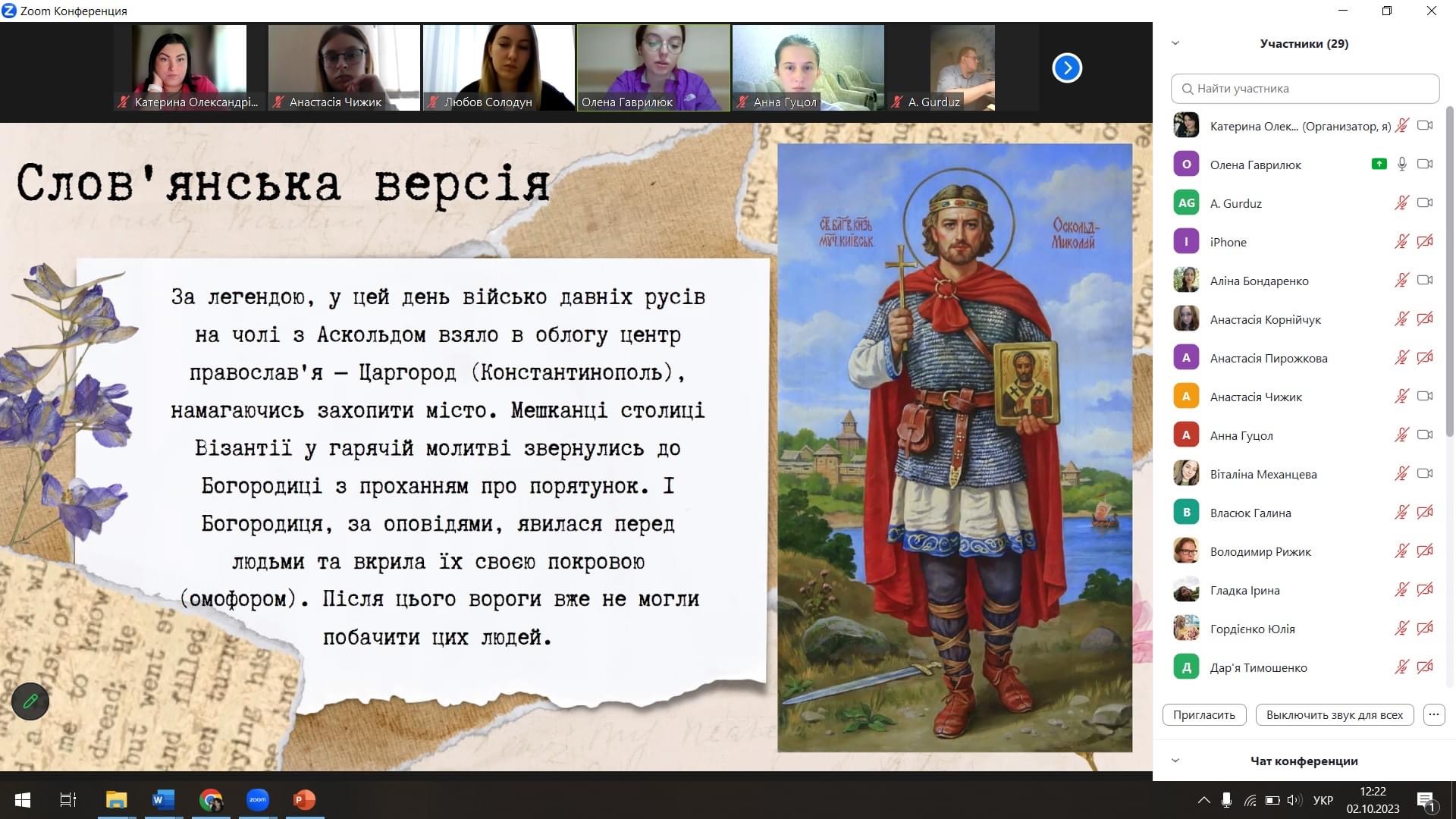The height and width of the screenshot is (819, 1456).
Task: Open Zoom icon in taskbar
Action: pyautogui.click(x=258, y=799)
